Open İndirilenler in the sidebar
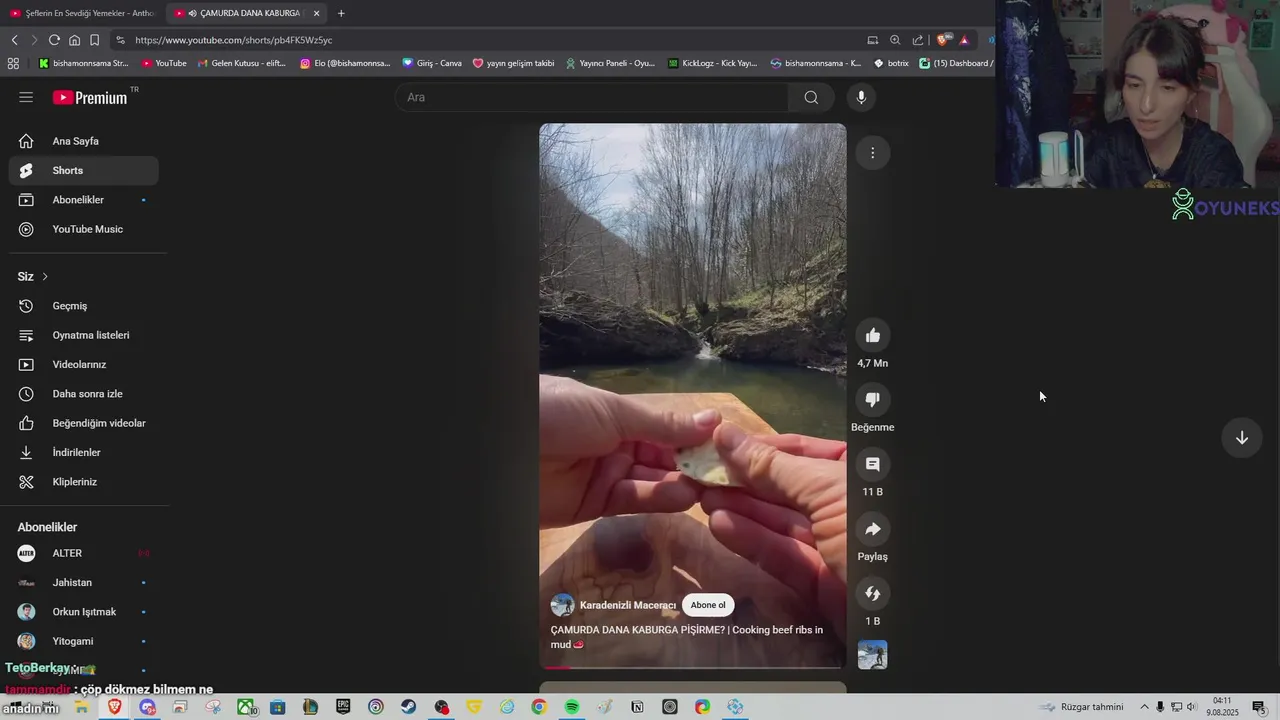Screen dimensions: 1280x720 (x=83, y=452)
